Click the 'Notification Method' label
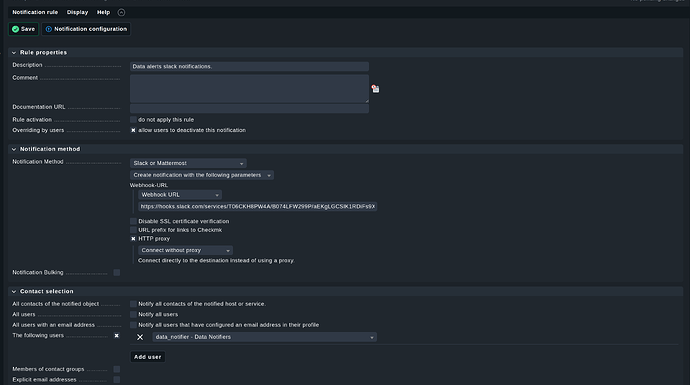690x385 pixels. 38,162
